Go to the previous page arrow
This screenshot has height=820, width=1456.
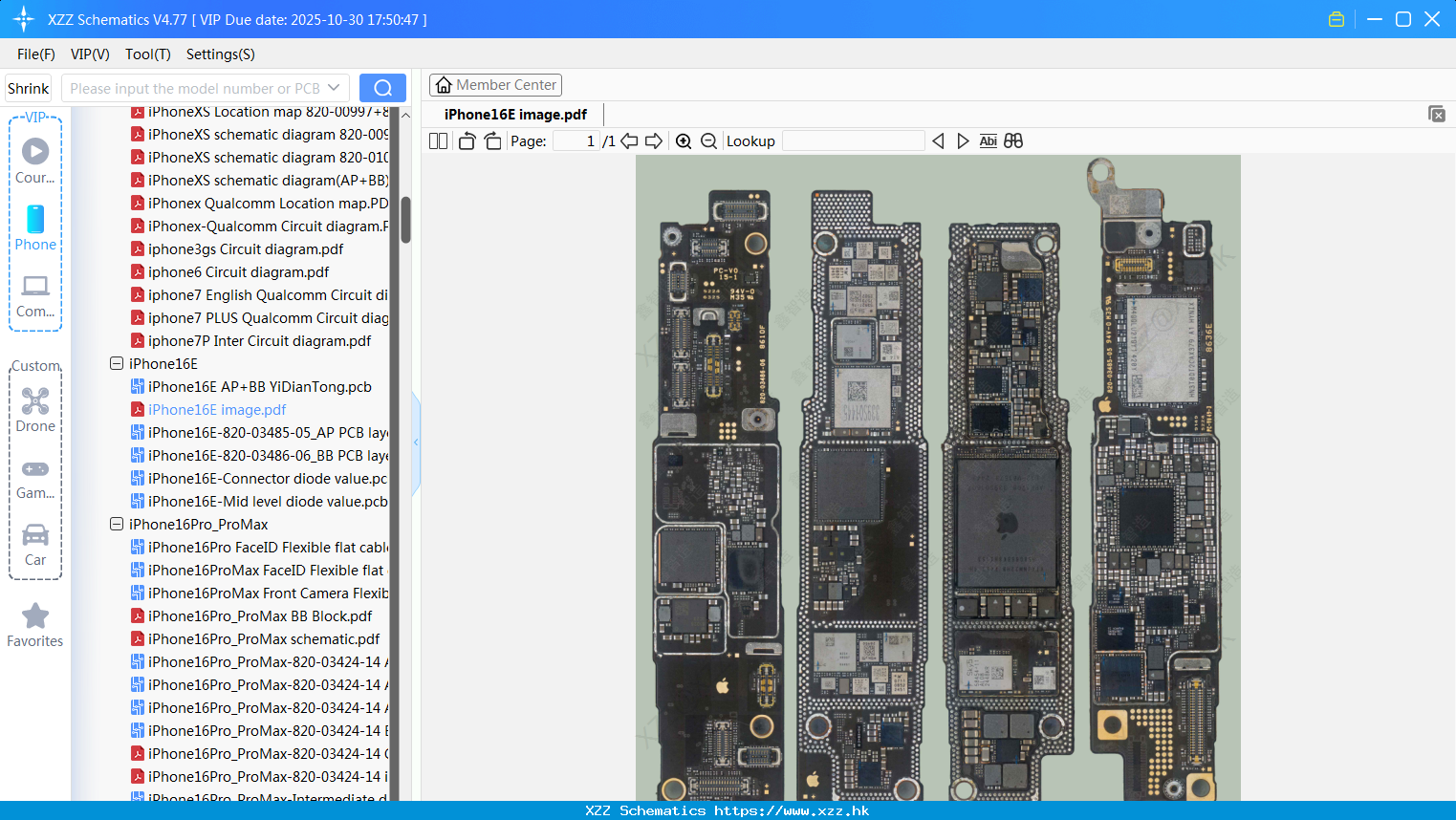(629, 141)
